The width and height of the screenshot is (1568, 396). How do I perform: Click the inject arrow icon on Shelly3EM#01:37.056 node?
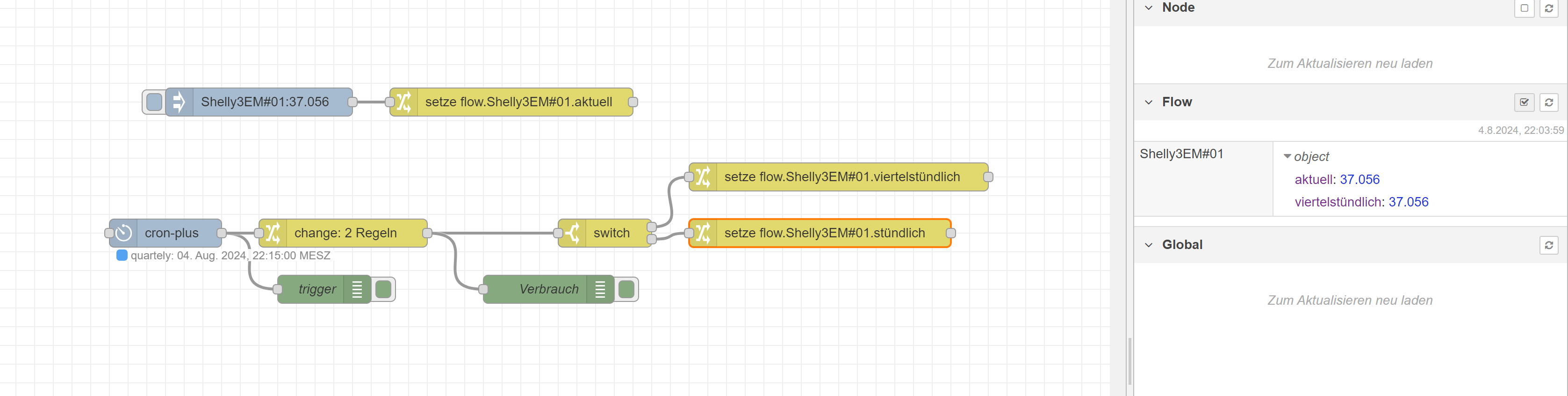coord(178,102)
